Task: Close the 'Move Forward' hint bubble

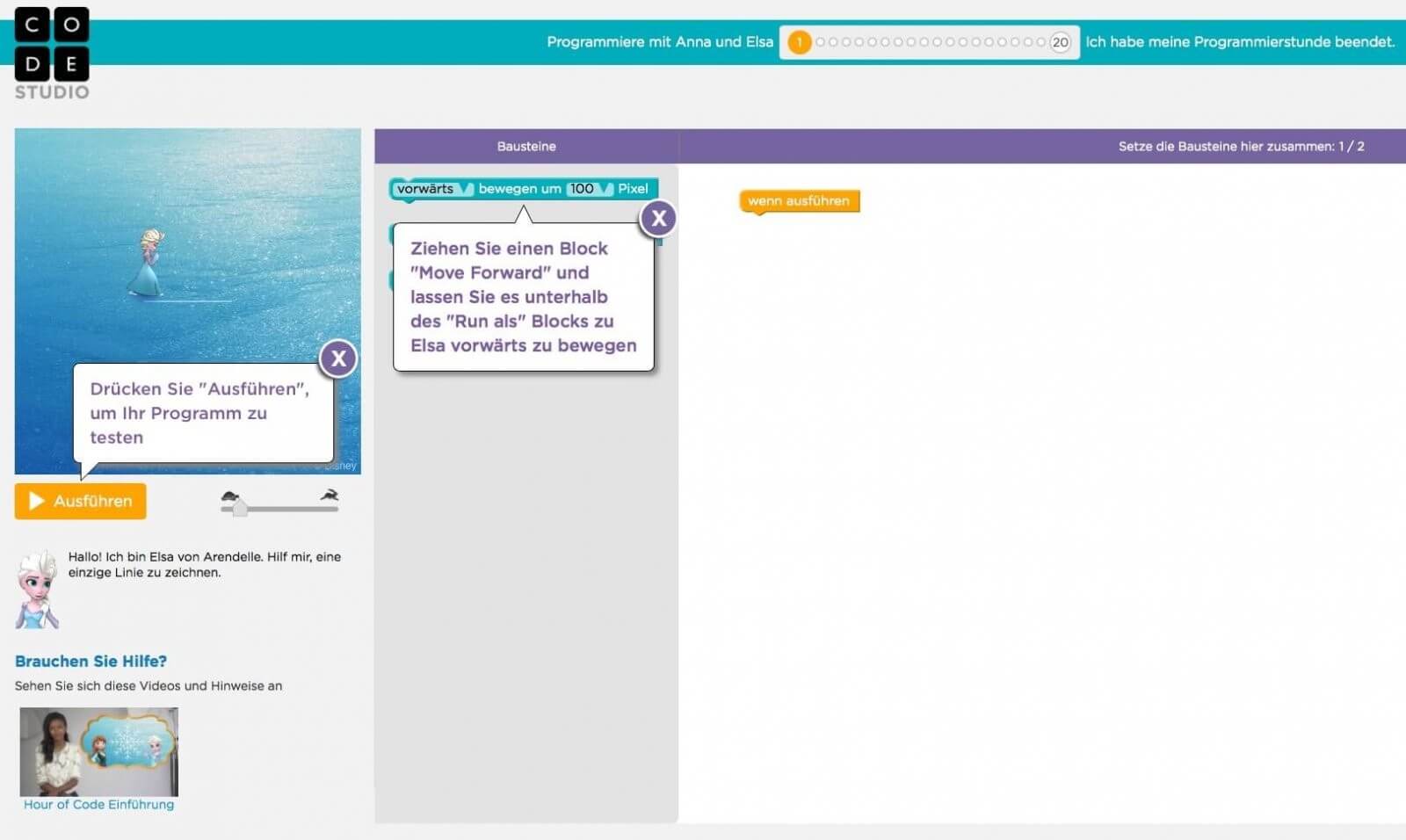Action: tap(658, 219)
